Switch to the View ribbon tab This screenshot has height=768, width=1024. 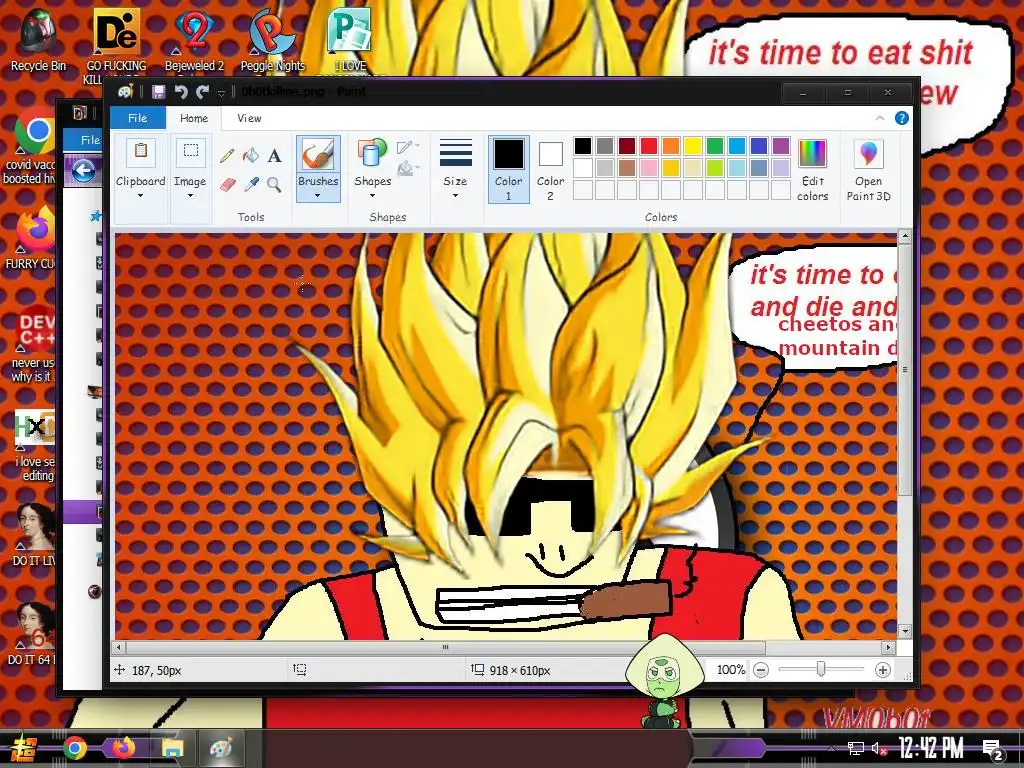tap(249, 118)
